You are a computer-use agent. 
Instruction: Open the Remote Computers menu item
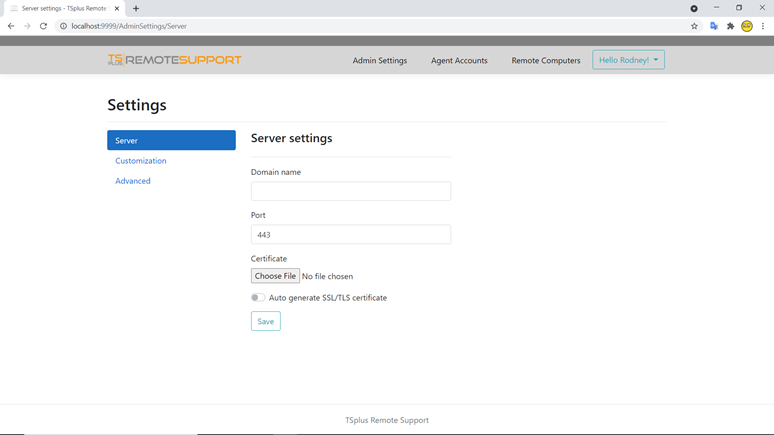[545, 61]
